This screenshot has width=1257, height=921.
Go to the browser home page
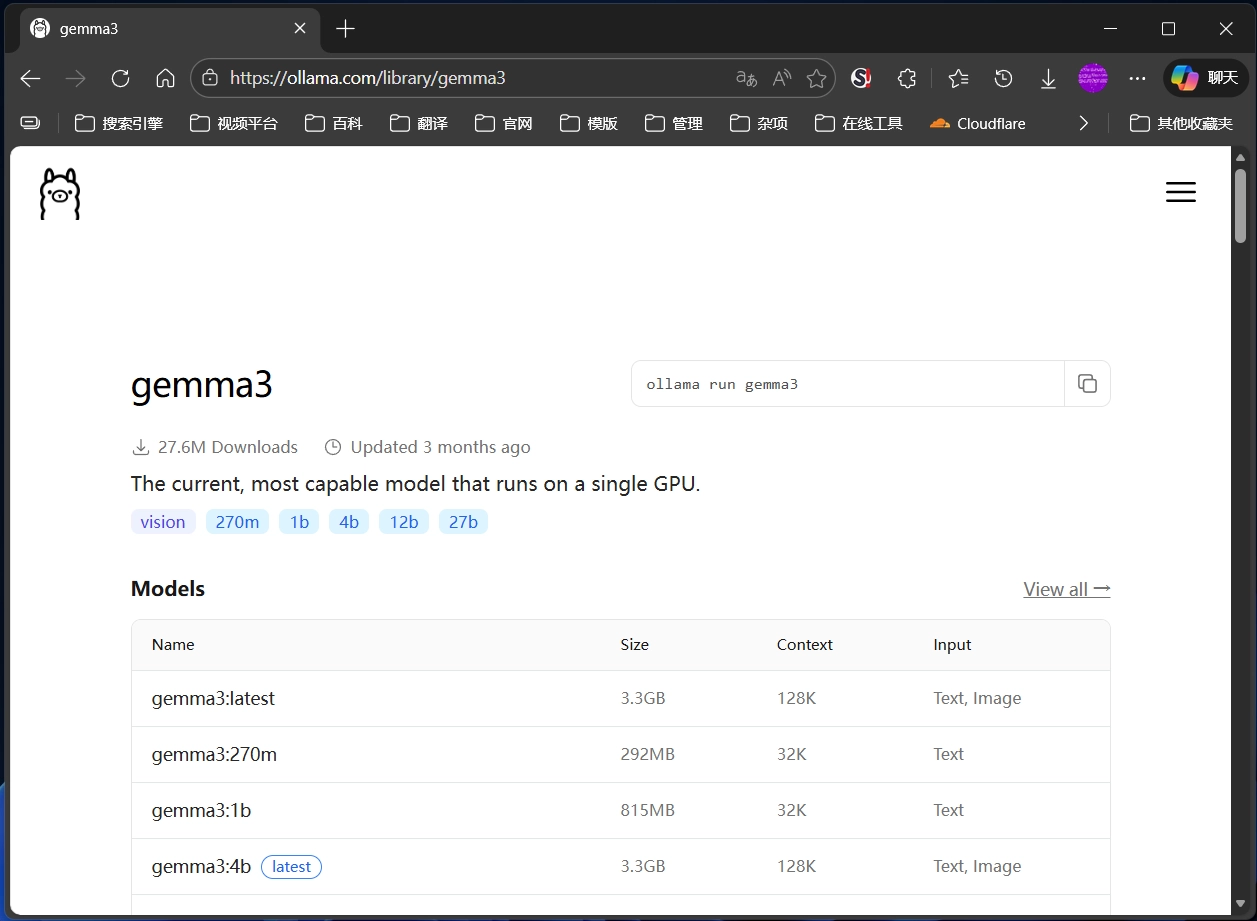click(x=166, y=78)
